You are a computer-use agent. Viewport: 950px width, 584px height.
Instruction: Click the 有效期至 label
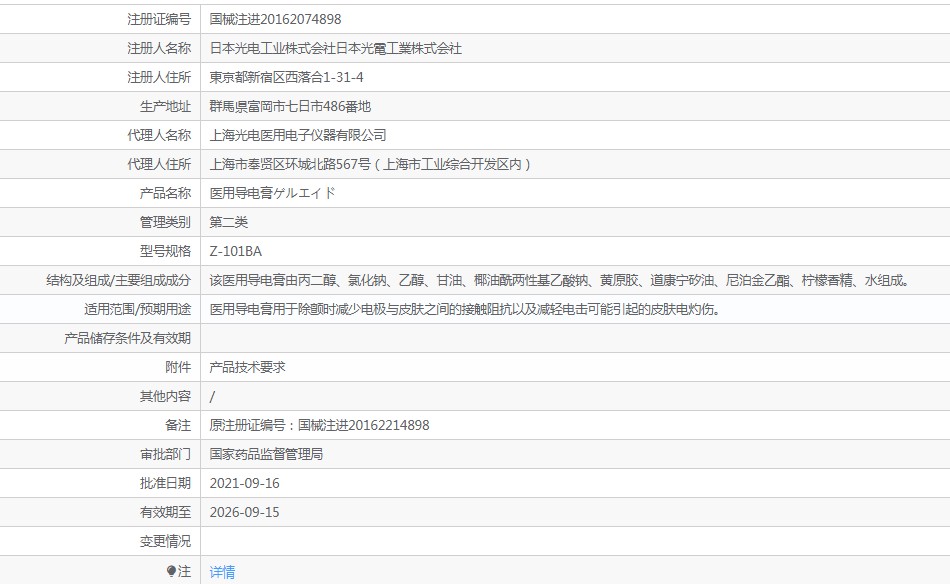pos(165,513)
